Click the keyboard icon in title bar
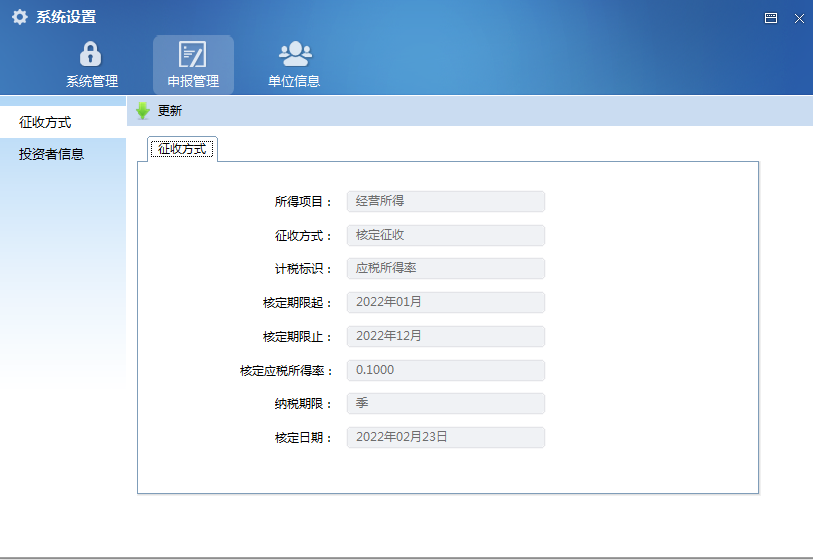The height and width of the screenshot is (560, 813). point(771,18)
